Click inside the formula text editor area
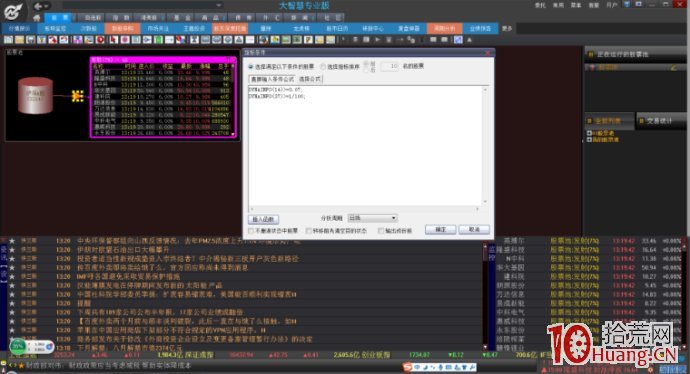 click(365, 145)
